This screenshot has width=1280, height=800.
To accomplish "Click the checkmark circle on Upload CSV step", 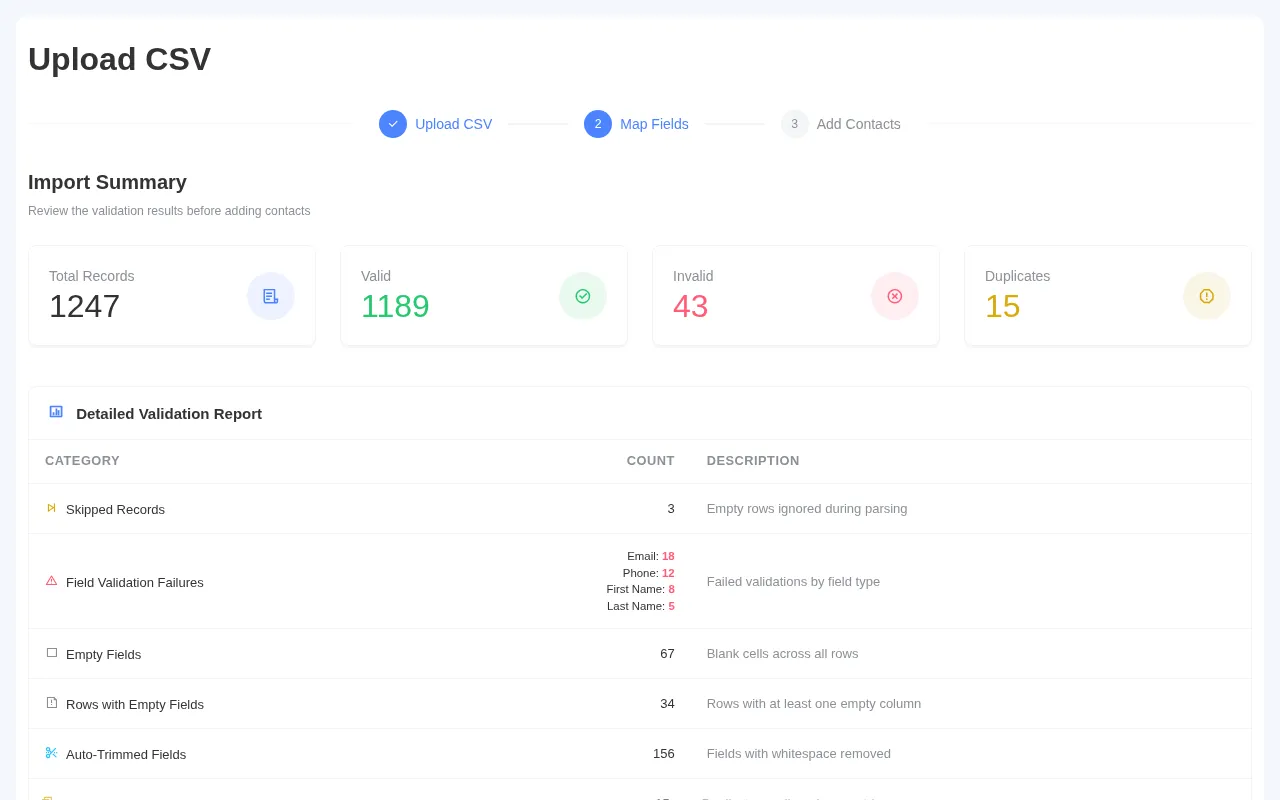I will tap(393, 124).
